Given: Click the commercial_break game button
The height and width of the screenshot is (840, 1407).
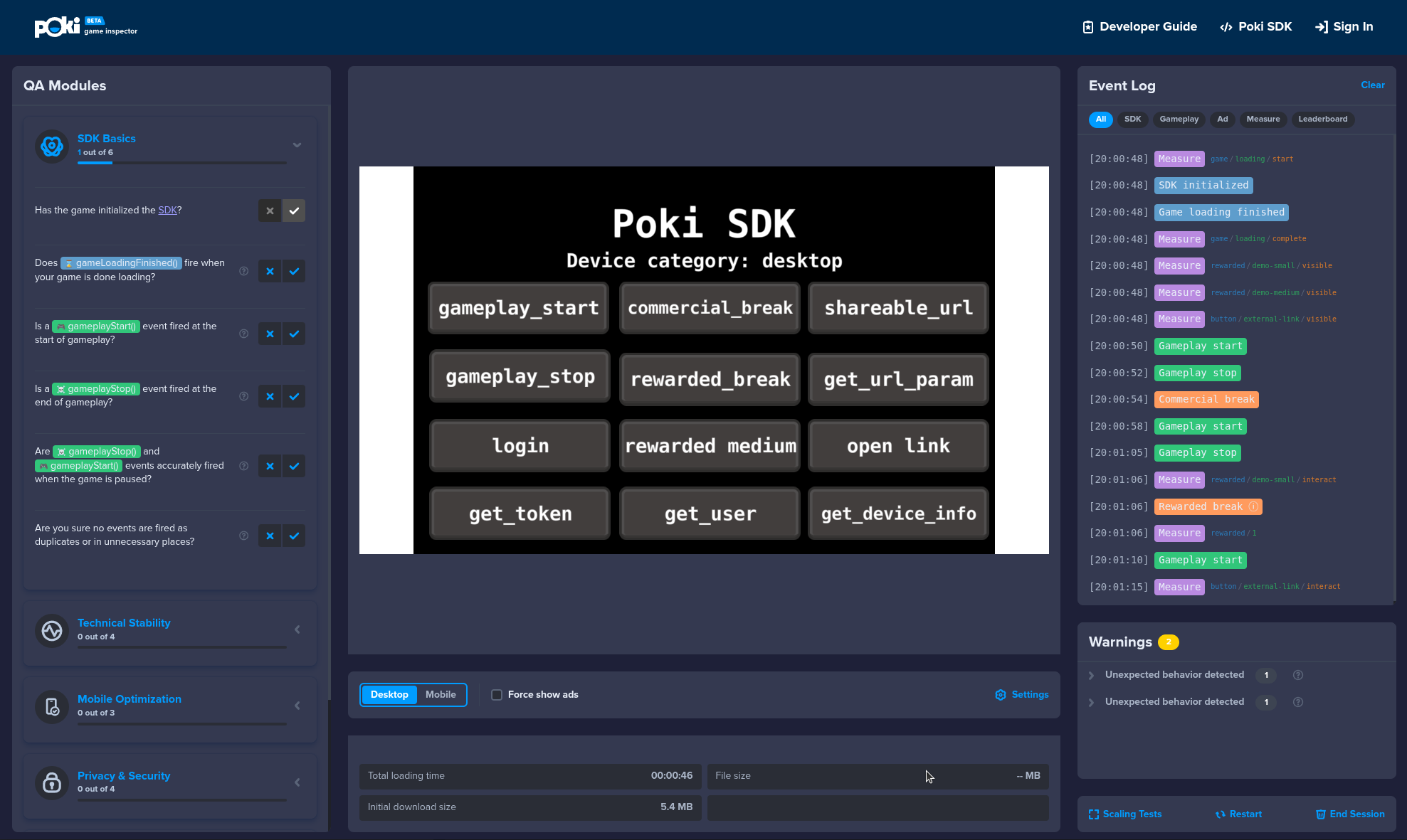Looking at the screenshot, I should pyautogui.click(x=710, y=308).
